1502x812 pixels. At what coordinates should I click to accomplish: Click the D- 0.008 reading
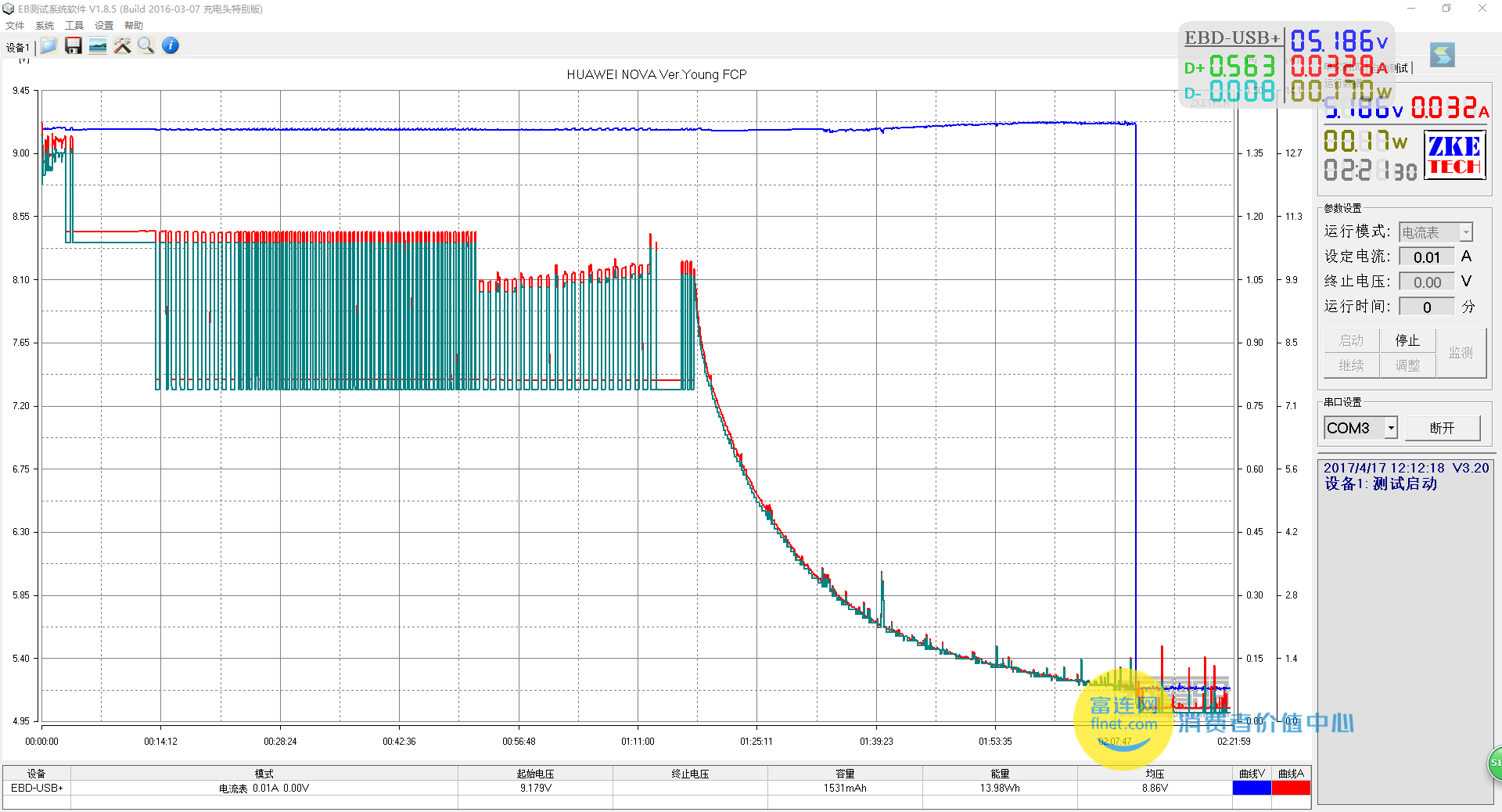pyautogui.click(x=1230, y=92)
